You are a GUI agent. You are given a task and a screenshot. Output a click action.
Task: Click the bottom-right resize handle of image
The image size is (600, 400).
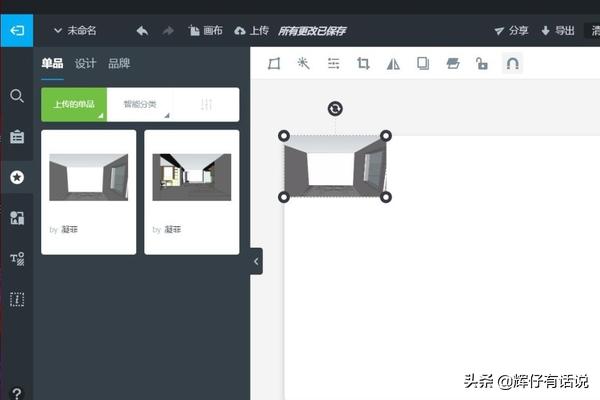[386, 197]
